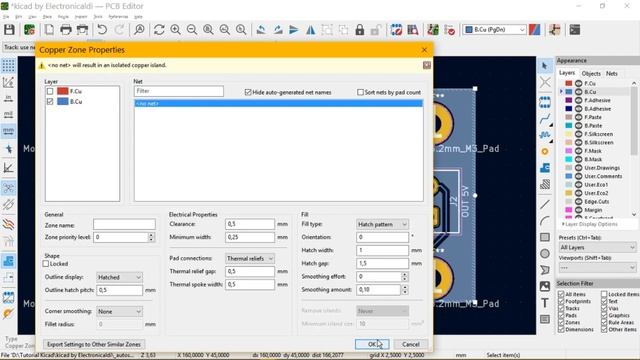Viewport: 640px width, 360px height.
Task: Refresh the board view
Action: click(x=159, y=30)
